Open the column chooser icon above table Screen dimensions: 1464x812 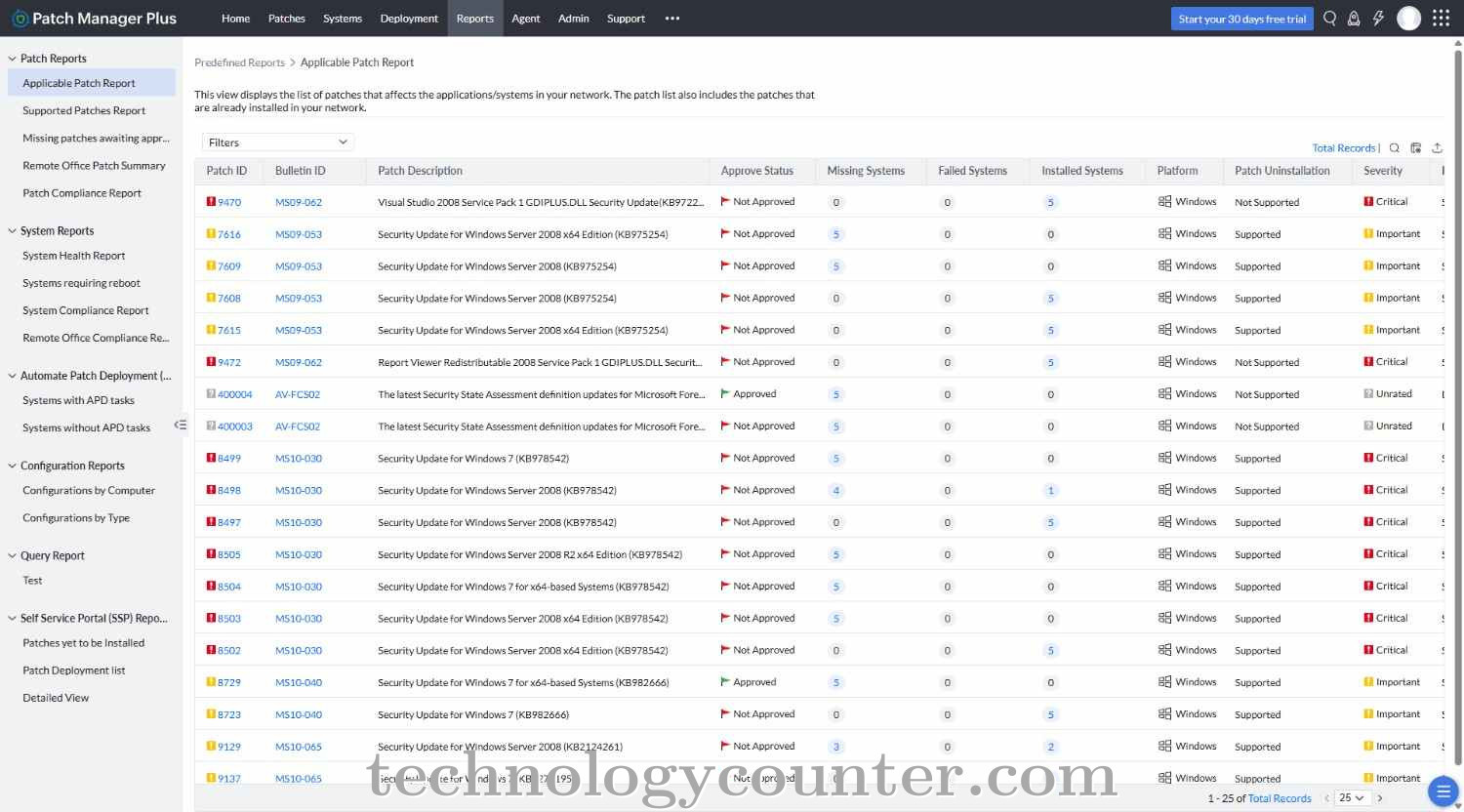1416,148
